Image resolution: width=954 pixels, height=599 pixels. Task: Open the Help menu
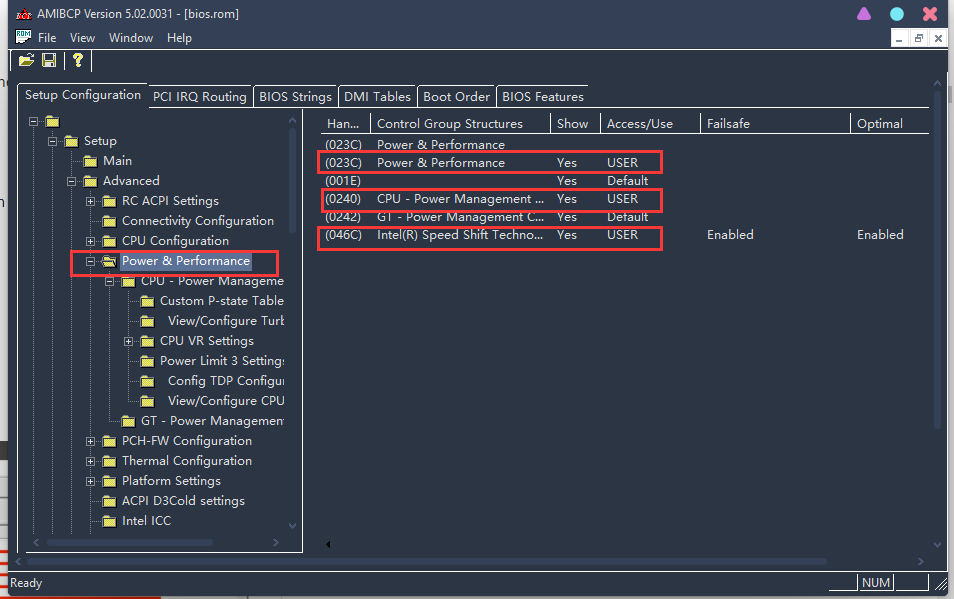(179, 38)
